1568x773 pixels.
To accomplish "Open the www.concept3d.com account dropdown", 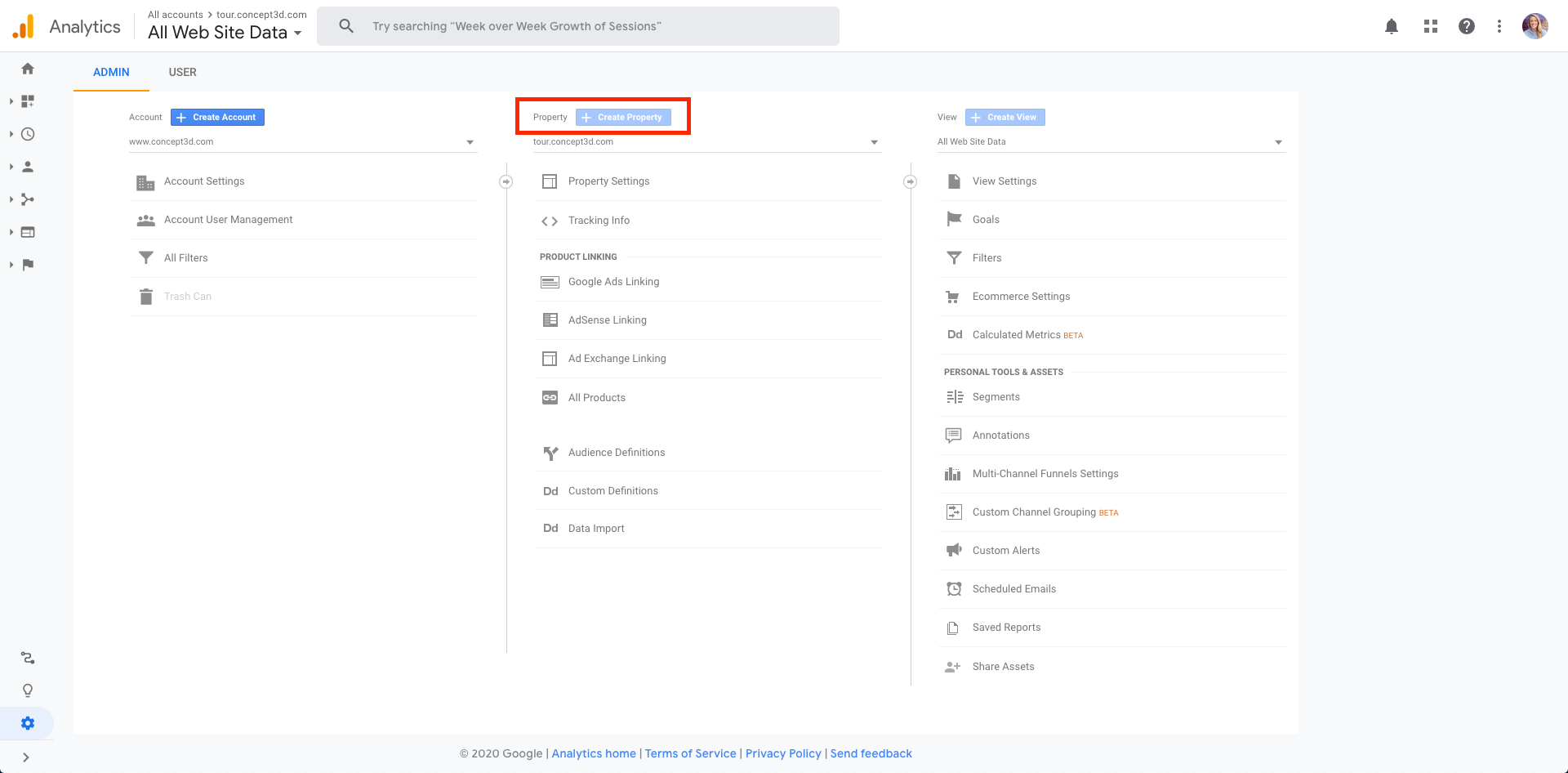I will click(303, 142).
